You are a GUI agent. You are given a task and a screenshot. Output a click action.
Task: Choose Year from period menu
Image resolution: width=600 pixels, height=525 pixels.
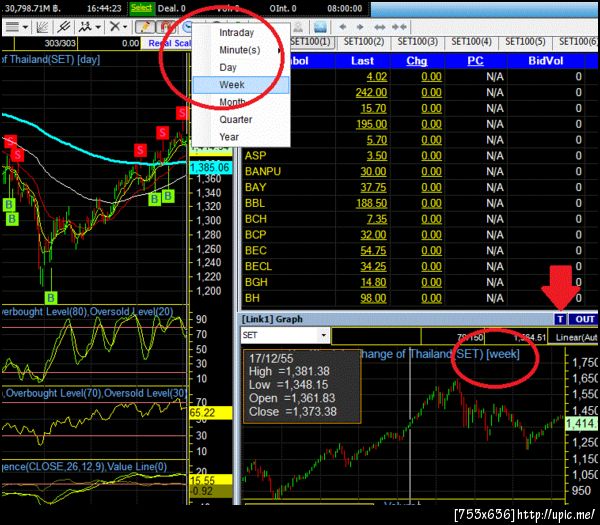pyautogui.click(x=241, y=137)
